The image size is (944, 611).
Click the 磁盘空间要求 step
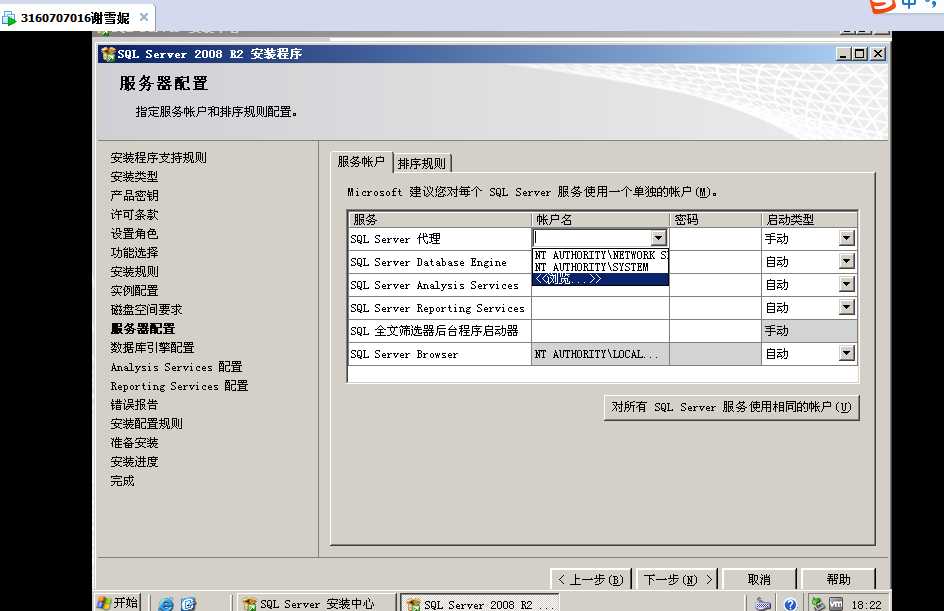(x=146, y=309)
